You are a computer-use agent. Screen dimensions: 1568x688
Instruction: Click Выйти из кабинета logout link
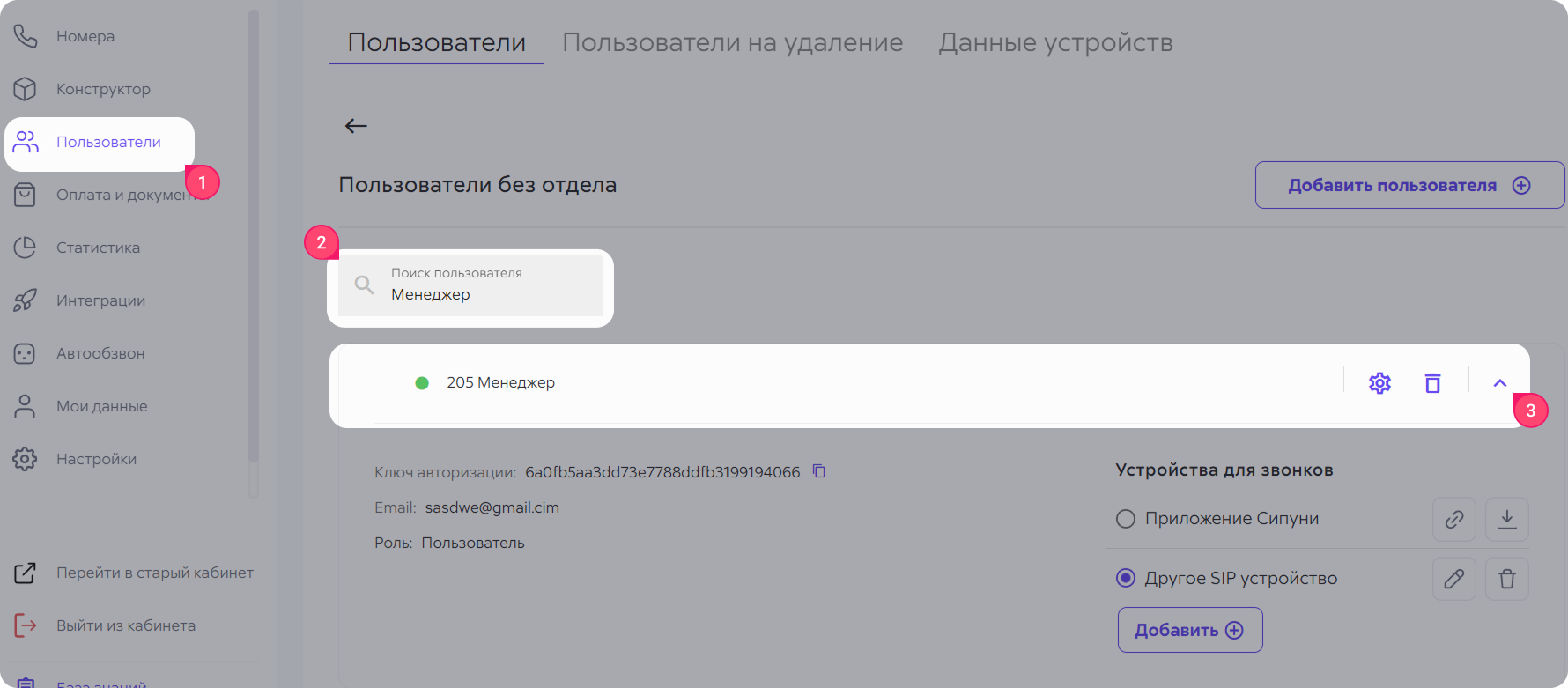pyautogui.click(x=125, y=625)
